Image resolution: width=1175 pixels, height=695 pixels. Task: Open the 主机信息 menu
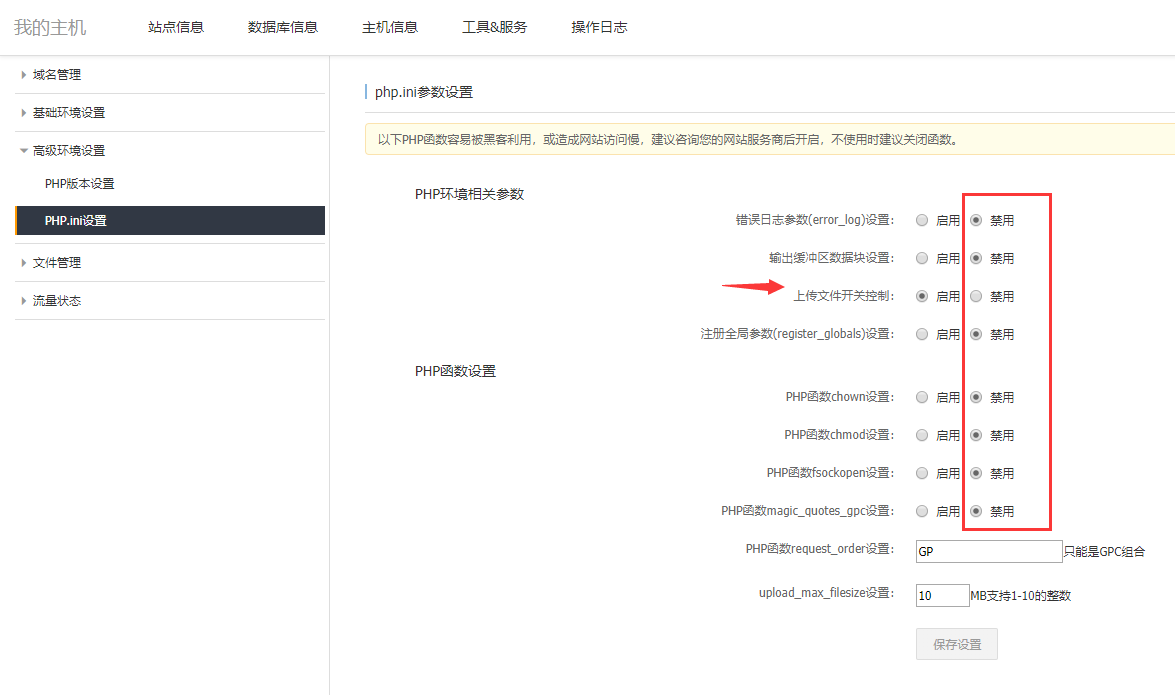(x=391, y=27)
